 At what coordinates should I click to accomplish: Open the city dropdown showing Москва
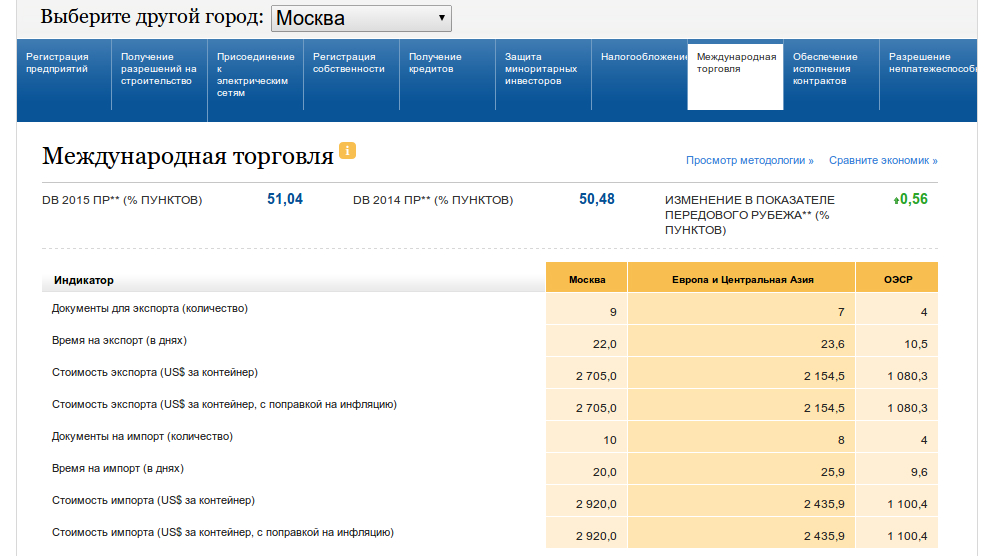361,18
